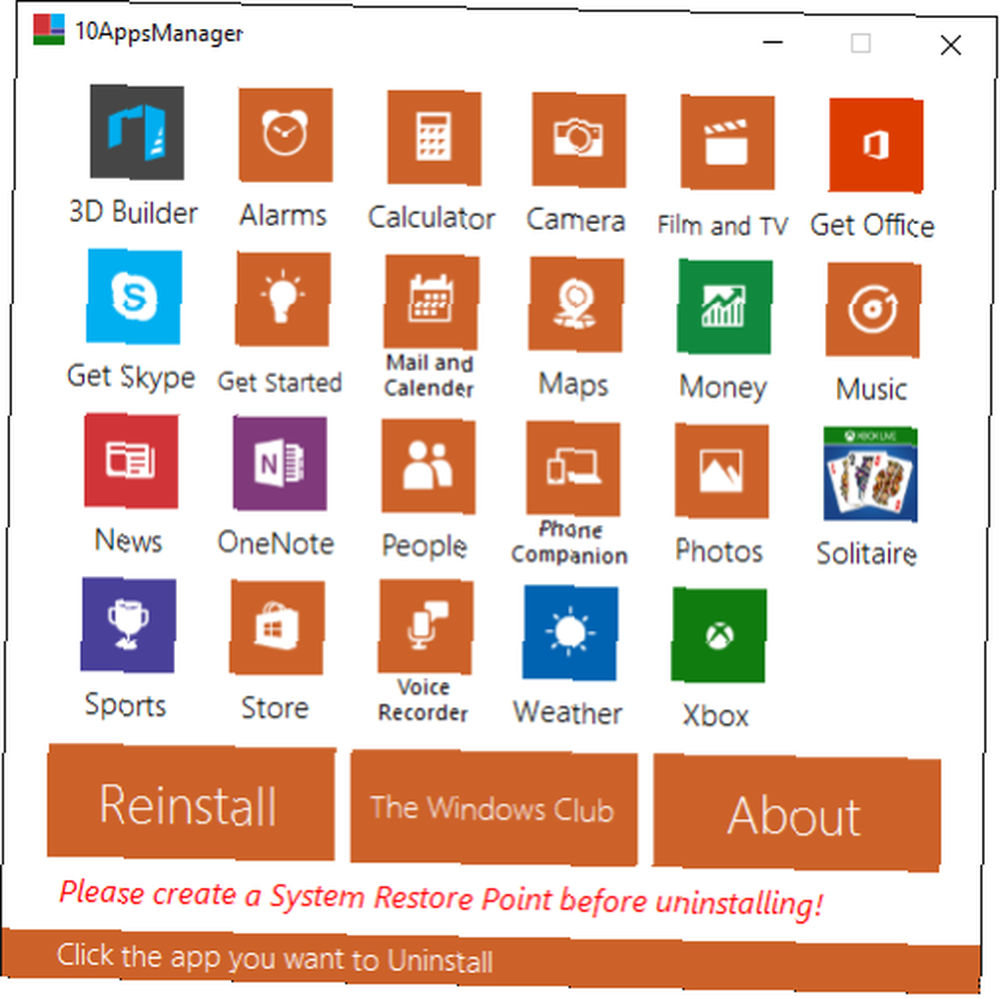Select the green Xbox icon
Viewport: 1000px width, 998px height.
click(x=719, y=636)
